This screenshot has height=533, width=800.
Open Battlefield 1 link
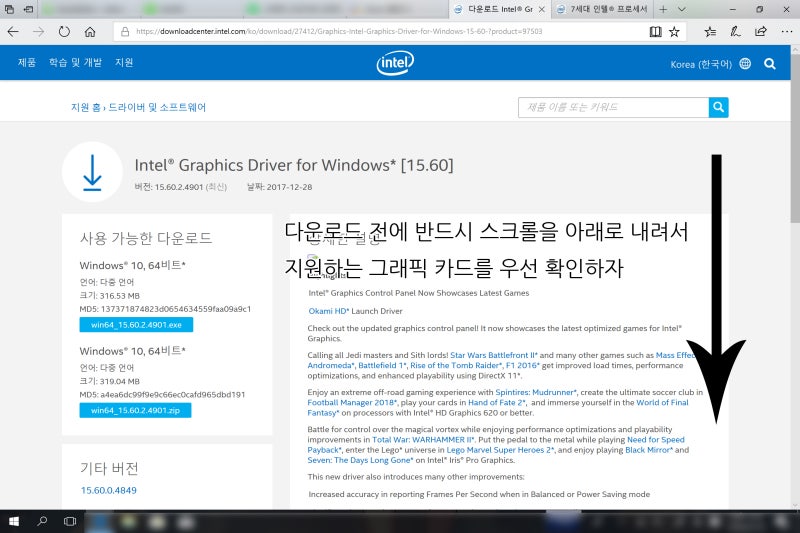(x=382, y=365)
